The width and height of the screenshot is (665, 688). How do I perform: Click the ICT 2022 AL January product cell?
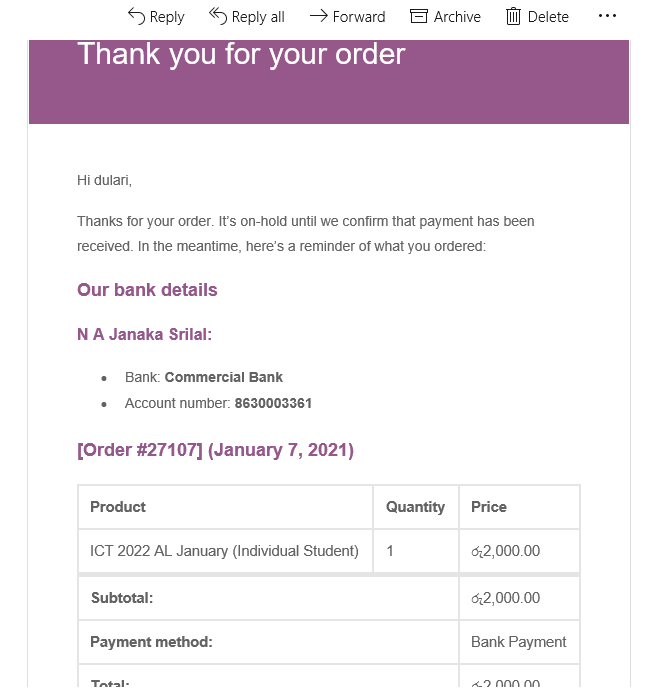click(225, 551)
